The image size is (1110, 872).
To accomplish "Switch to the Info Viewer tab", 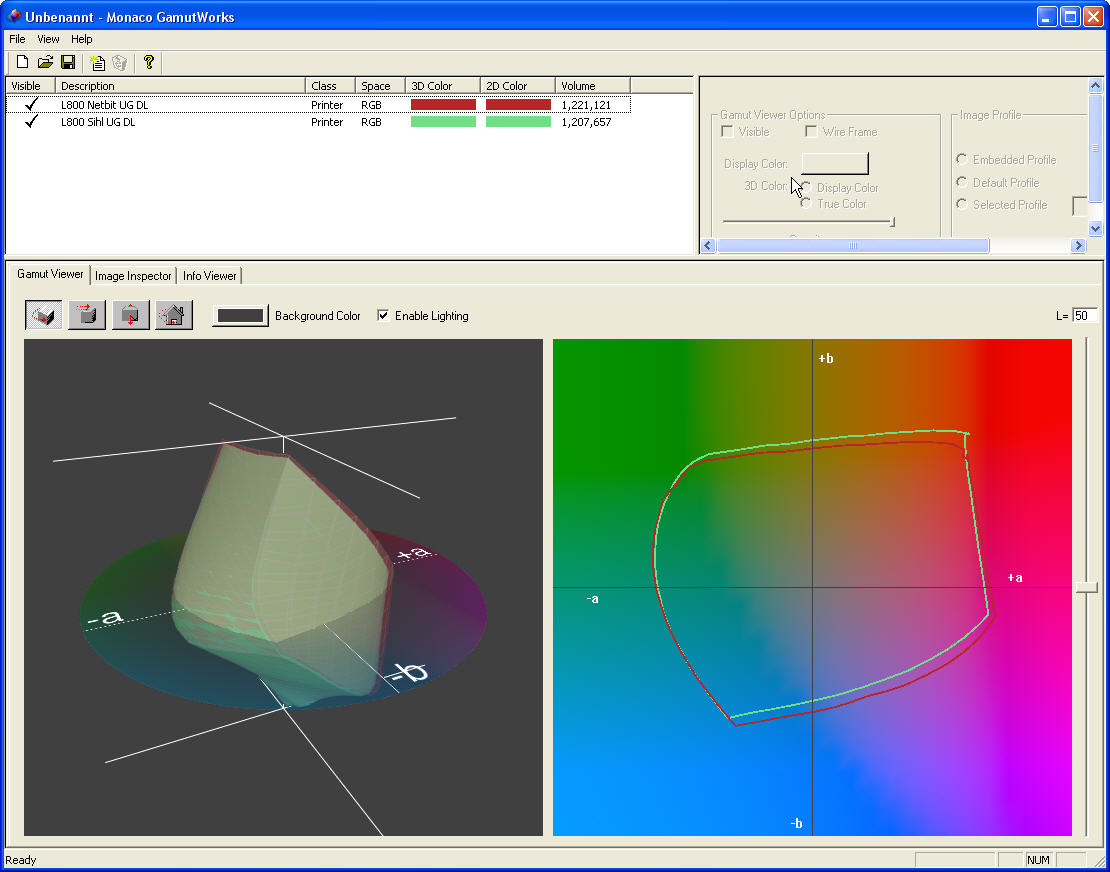I will click(x=209, y=276).
